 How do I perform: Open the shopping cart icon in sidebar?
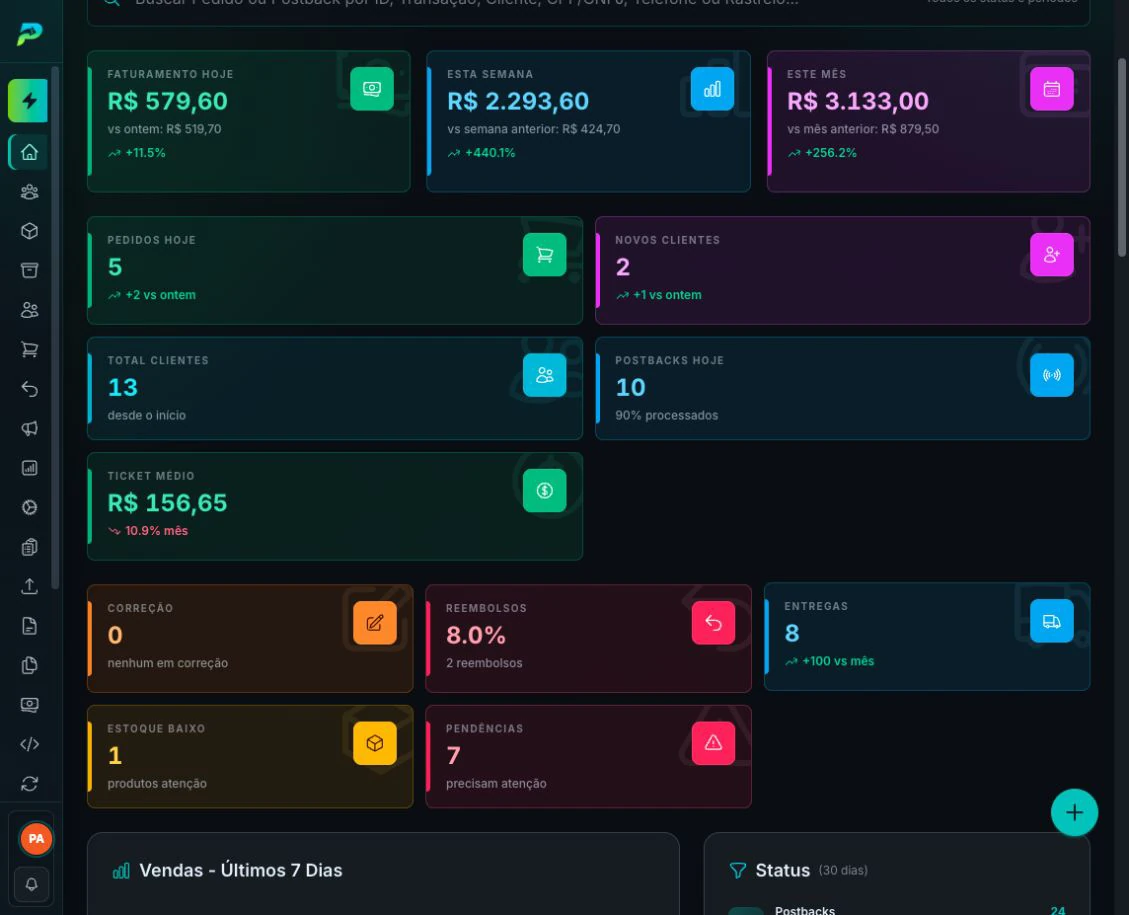click(29, 349)
